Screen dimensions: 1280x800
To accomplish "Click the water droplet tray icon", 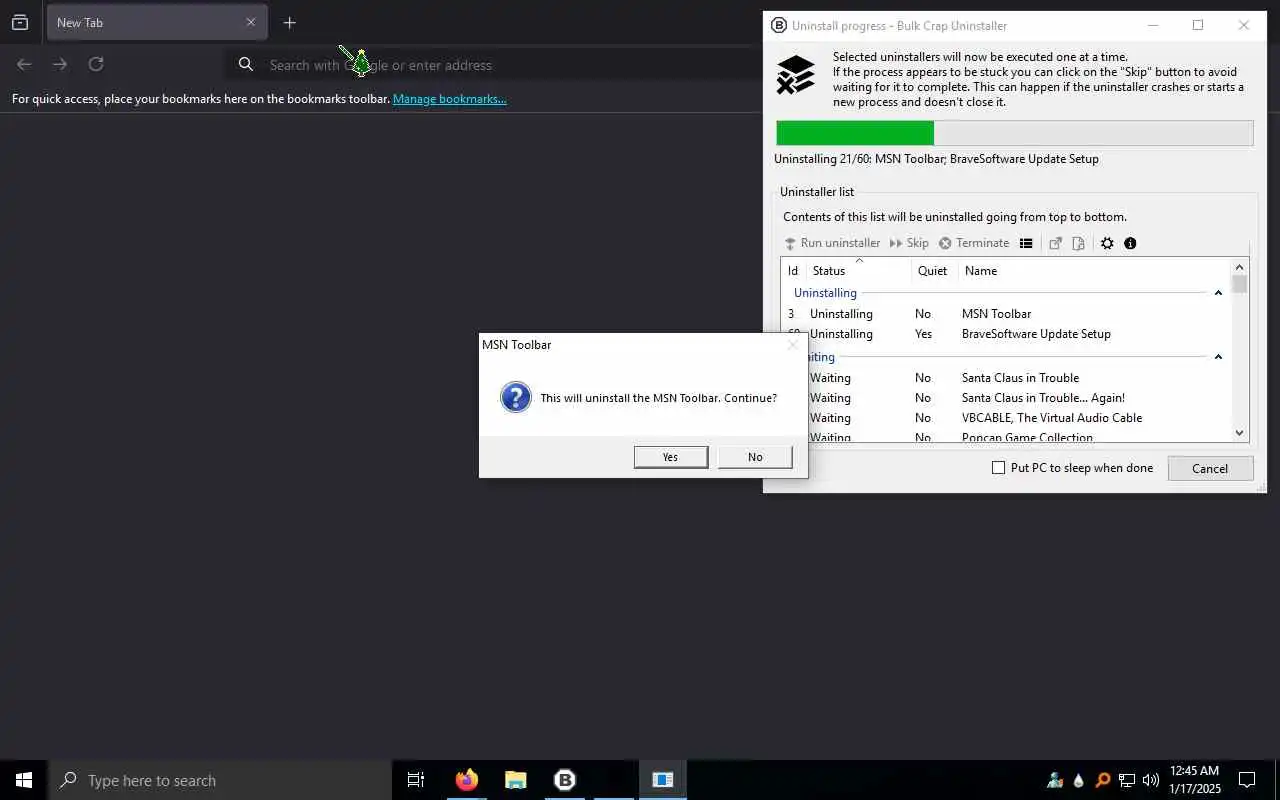I will (x=1079, y=780).
